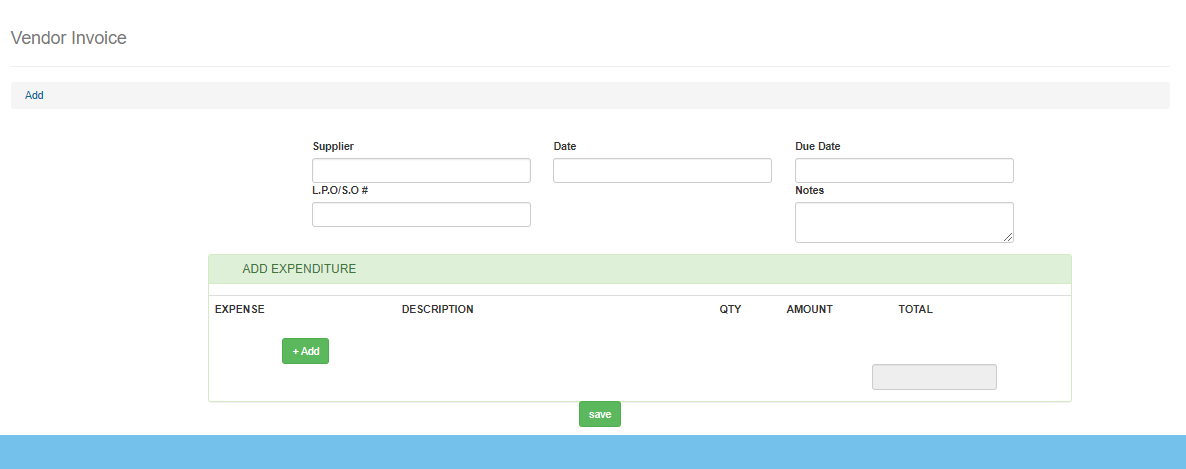The height and width of the screenshot is (469, 1186).
Task: Select the TOTAL column header
Action: tap(915, 310)
